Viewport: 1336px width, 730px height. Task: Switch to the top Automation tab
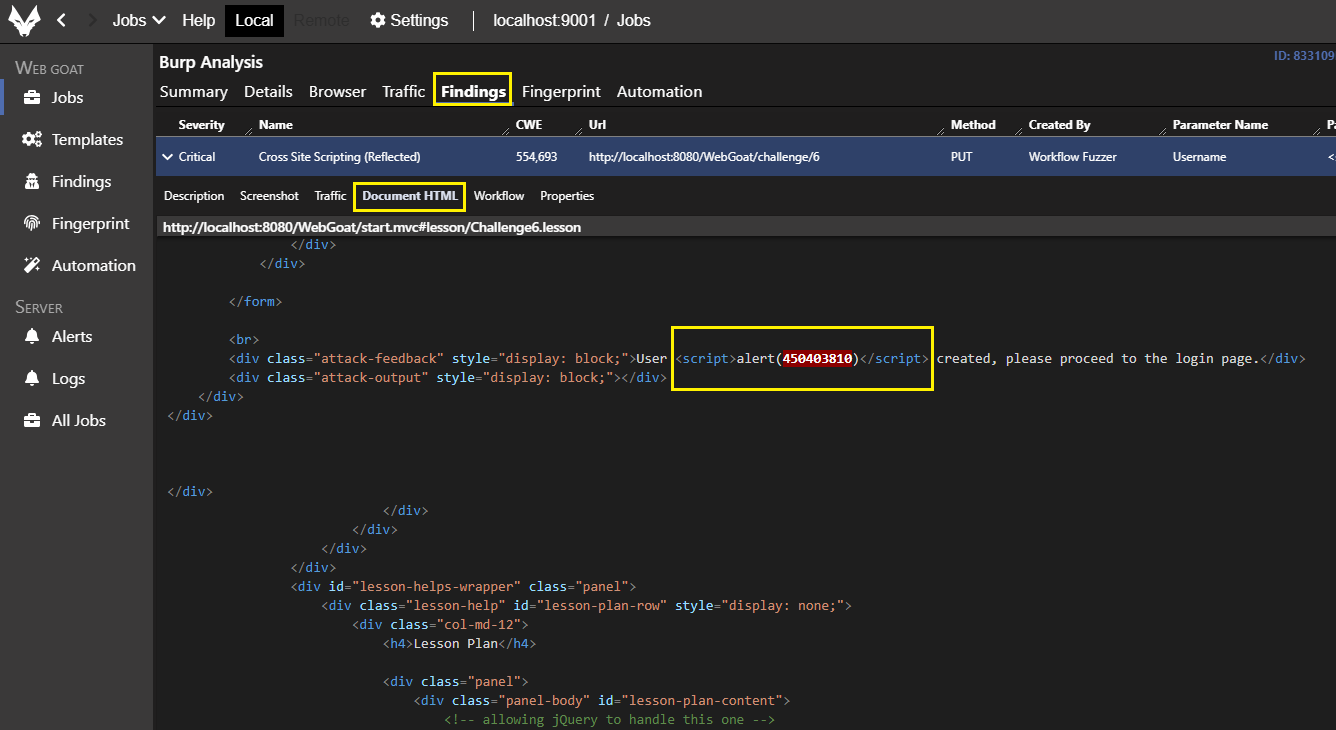click(659, 91)
